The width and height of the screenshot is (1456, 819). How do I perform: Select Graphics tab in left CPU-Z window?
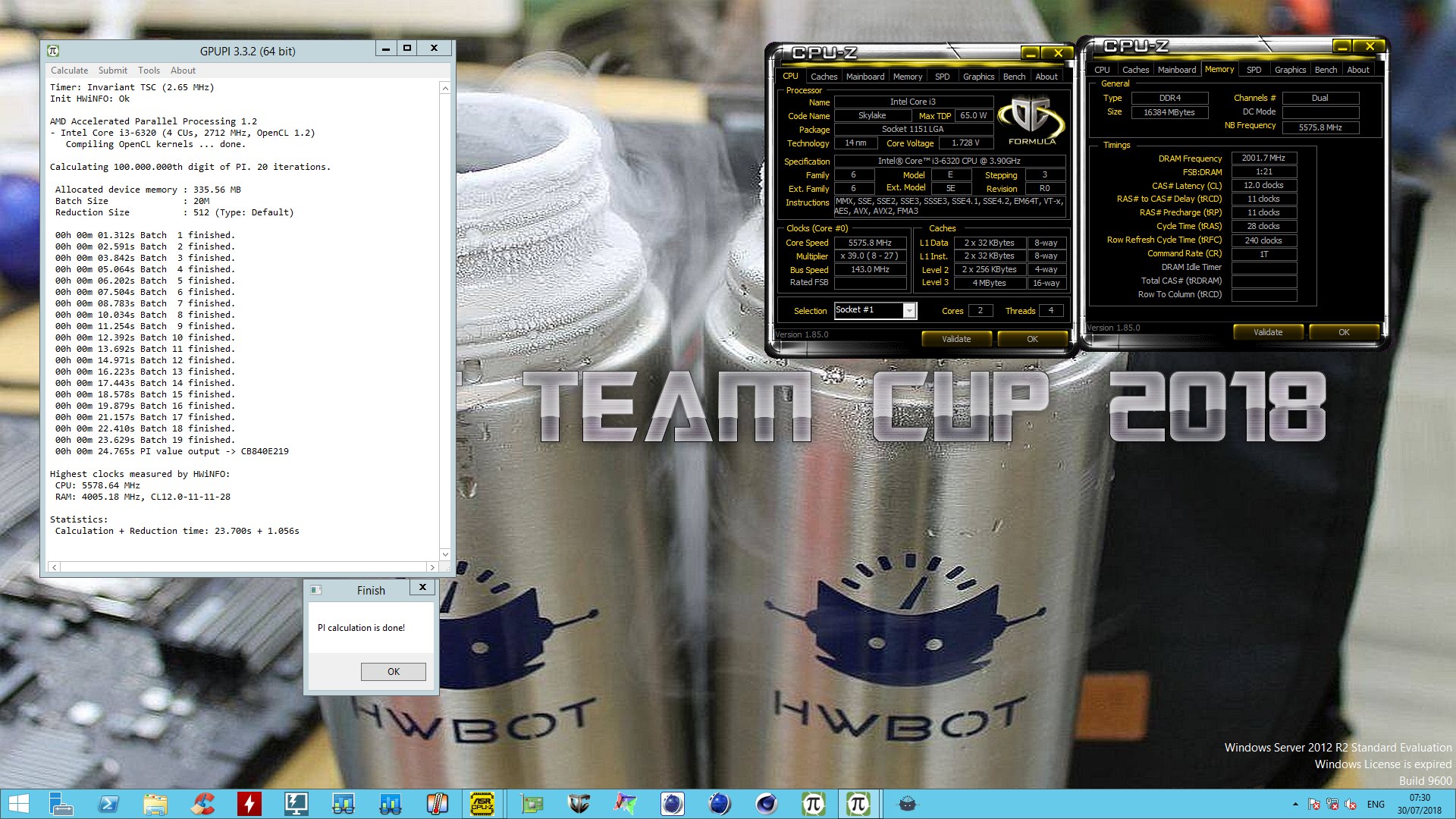tap(978, 77)
